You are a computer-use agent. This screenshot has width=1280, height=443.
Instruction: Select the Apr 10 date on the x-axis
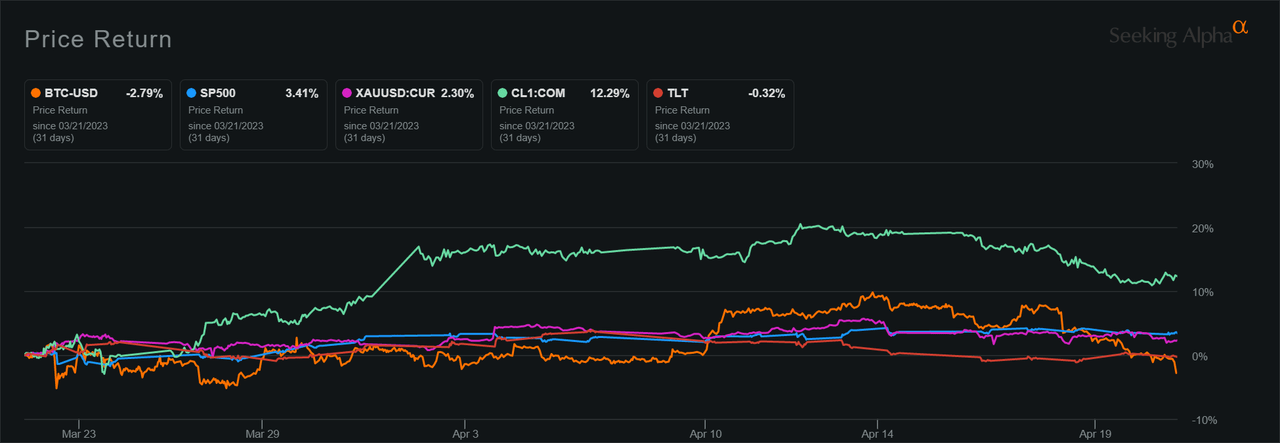coord(705,436)
